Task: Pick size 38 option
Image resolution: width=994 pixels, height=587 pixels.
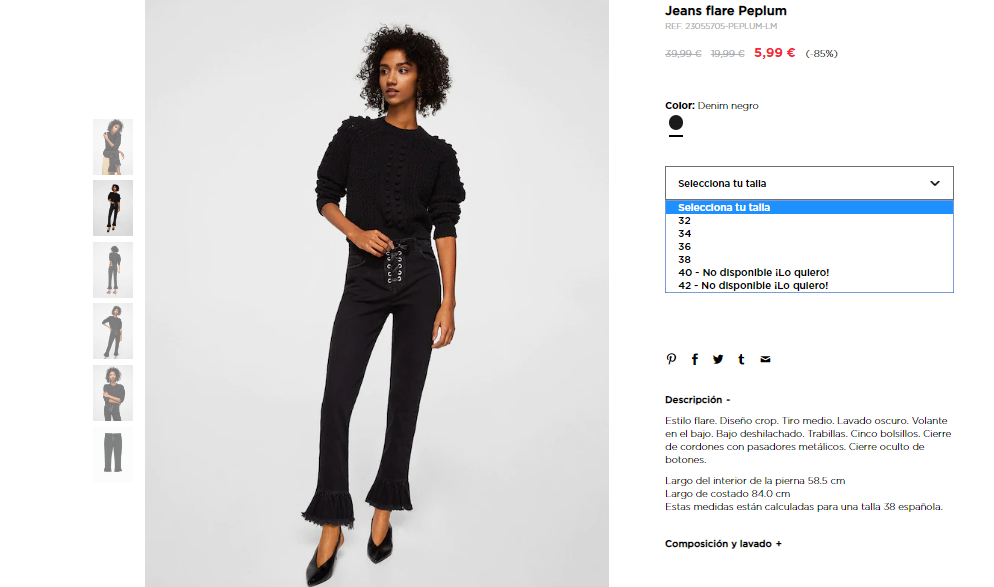Action: pyautogui.click(x=809, y=259)
